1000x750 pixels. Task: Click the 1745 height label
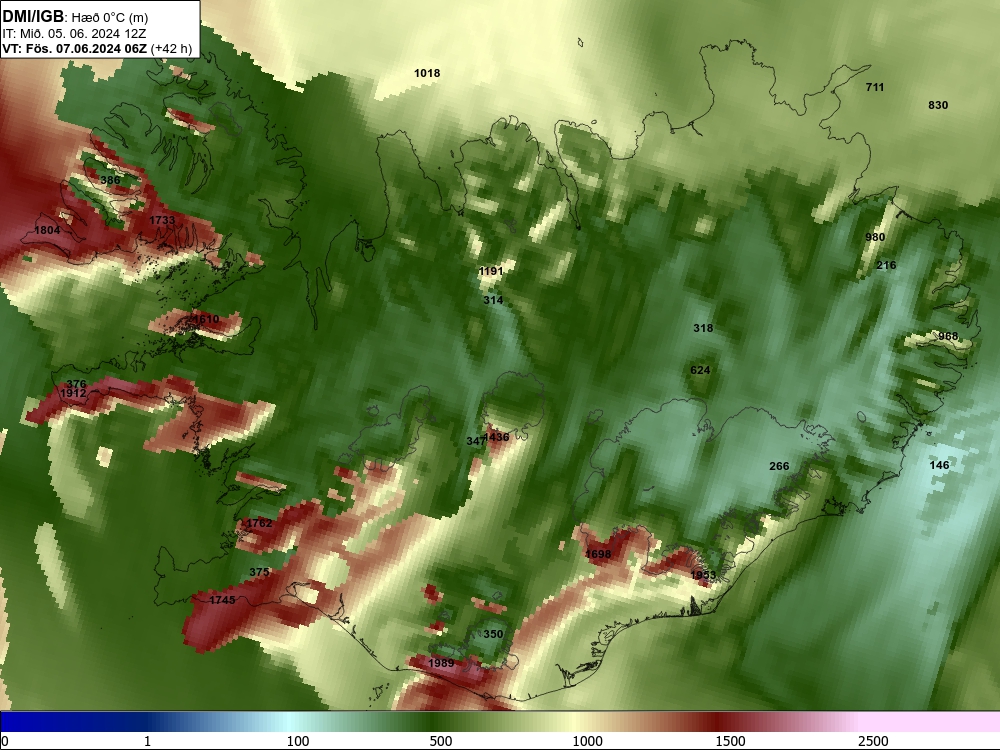click(223, 600)
